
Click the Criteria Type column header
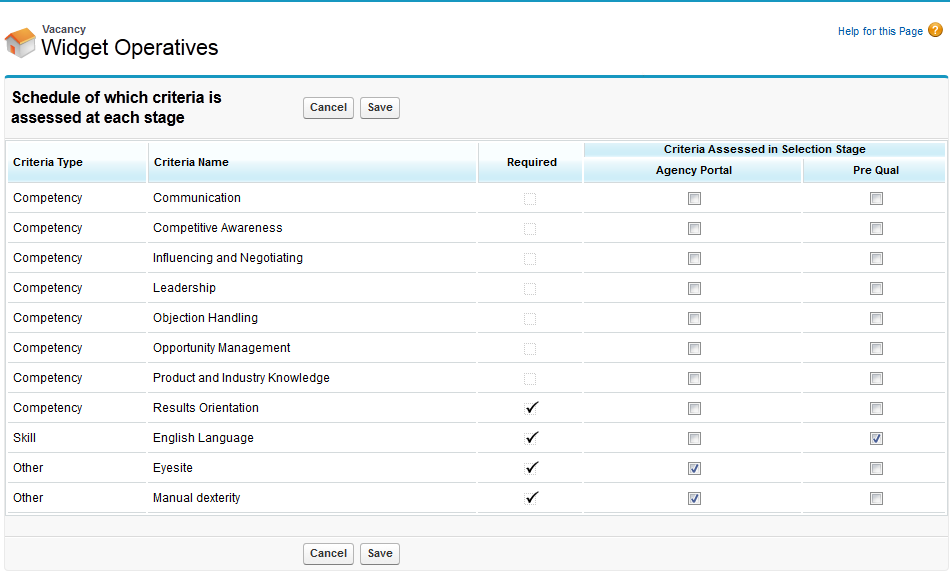pyautogui.click(x=77, y=162)
